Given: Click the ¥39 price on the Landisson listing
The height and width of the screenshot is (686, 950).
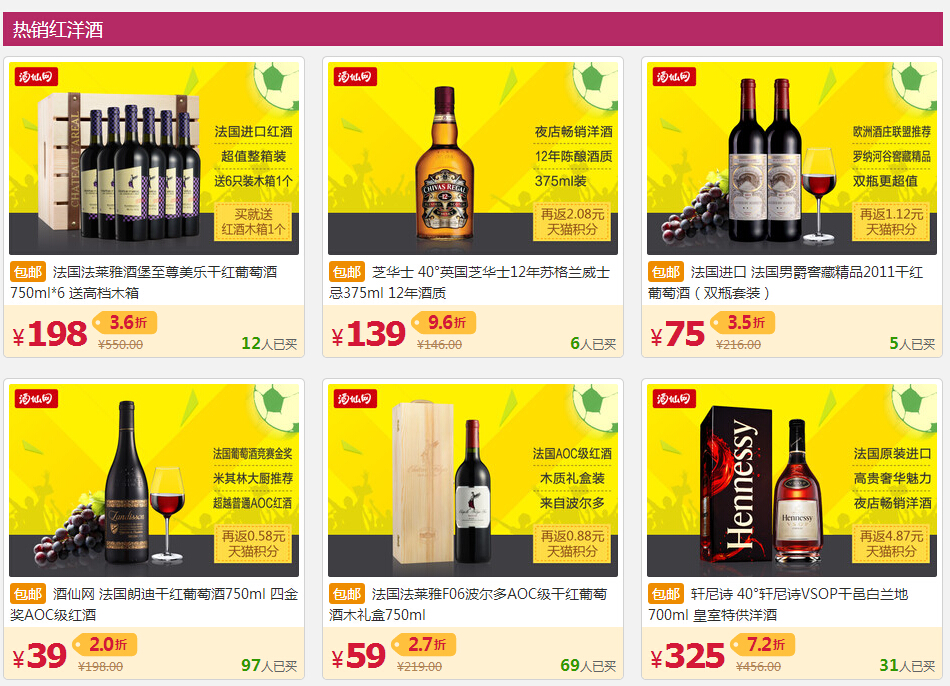Looking at the screenshot, I should pyautogui.click(x=39, y=656).
